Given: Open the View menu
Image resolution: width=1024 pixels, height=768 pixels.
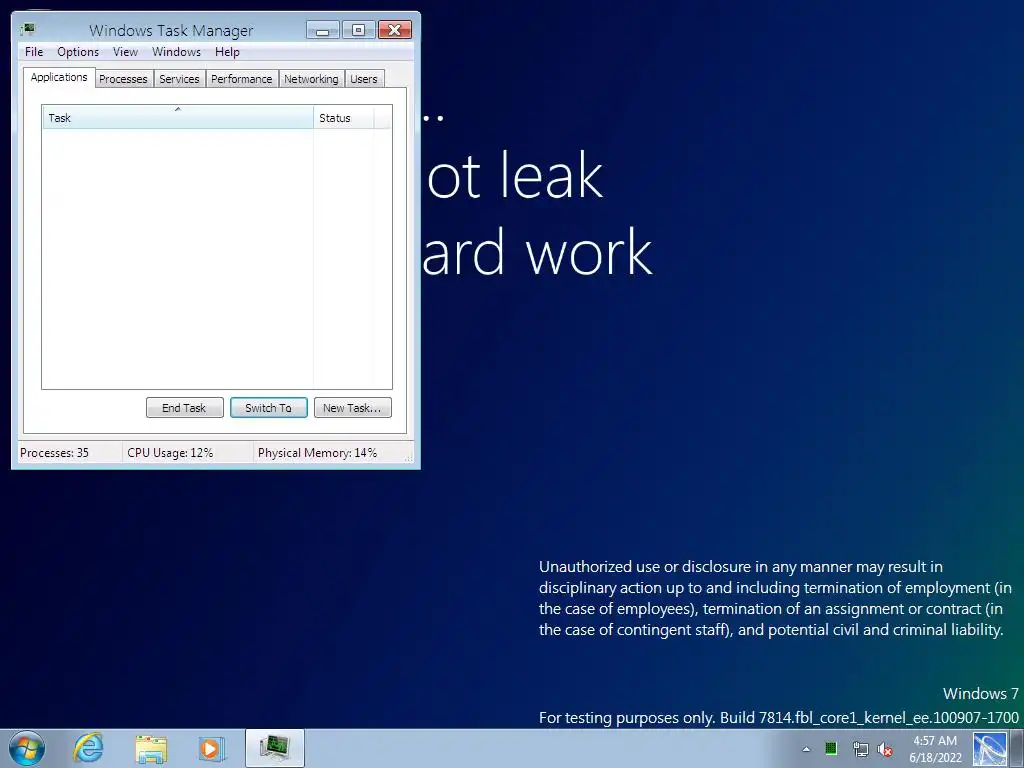Looking at the screenshot, I should [125, 52].
